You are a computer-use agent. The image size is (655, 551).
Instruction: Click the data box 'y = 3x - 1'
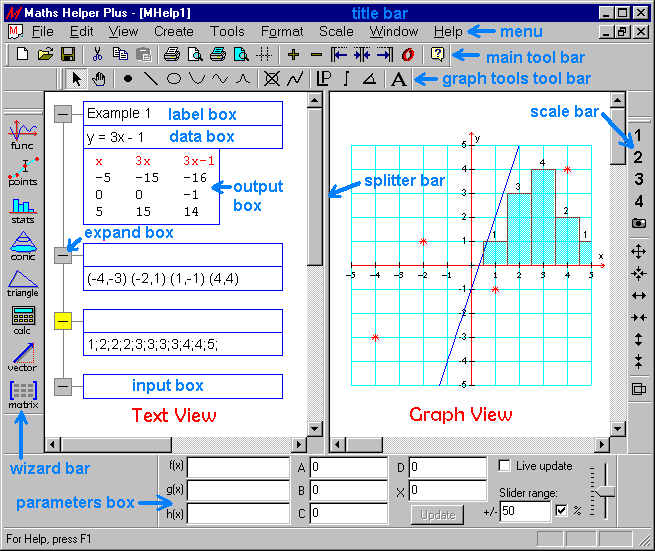[183, 137]
